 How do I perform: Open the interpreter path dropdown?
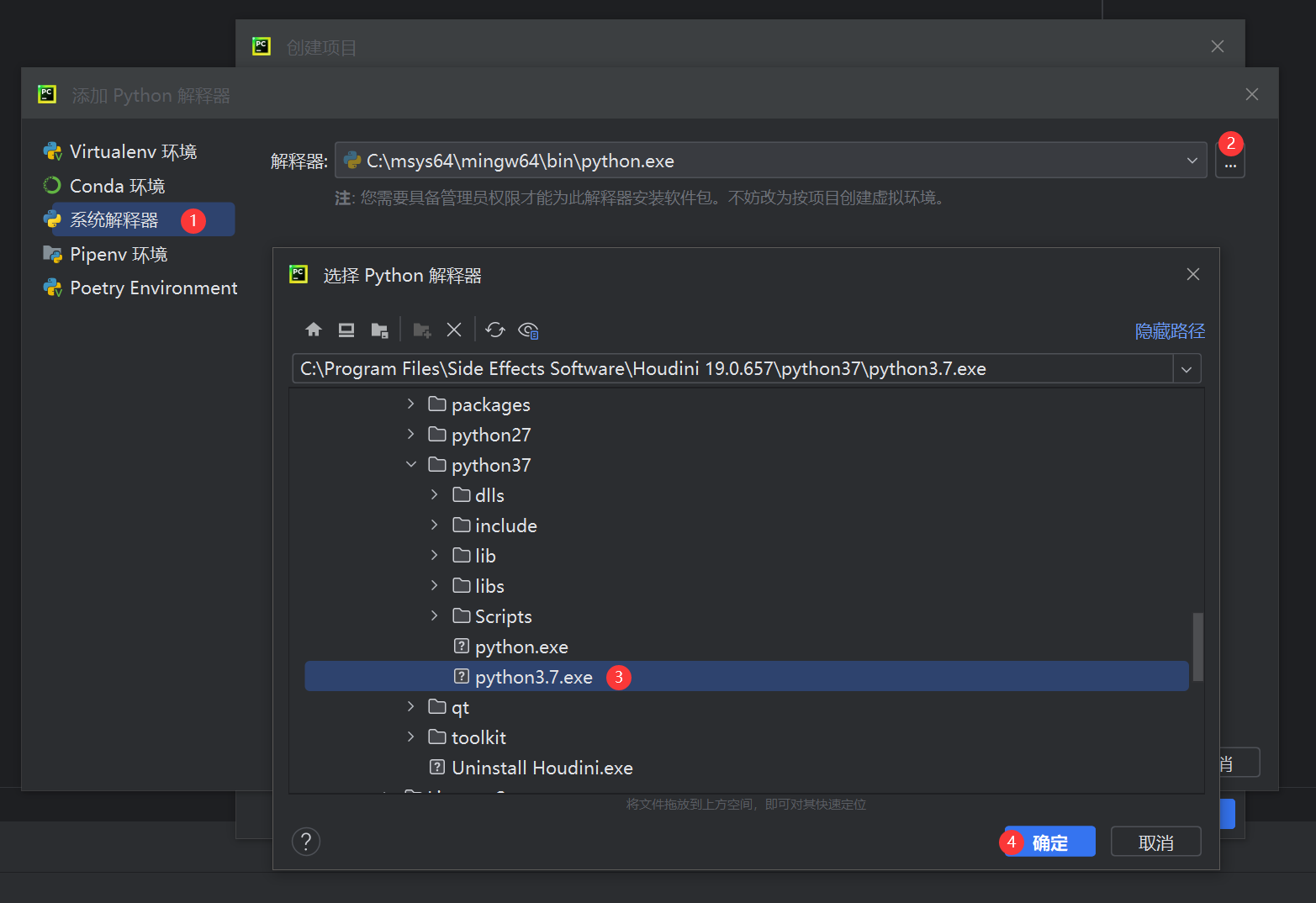tap(1192, 161)
